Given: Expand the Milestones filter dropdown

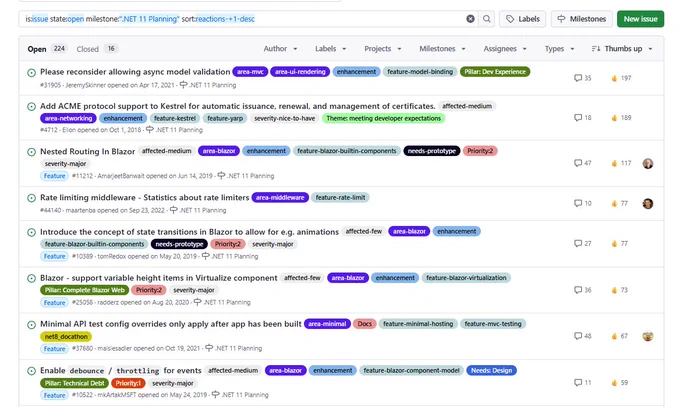Looking at the screenshot, I should tap(442, 49).
